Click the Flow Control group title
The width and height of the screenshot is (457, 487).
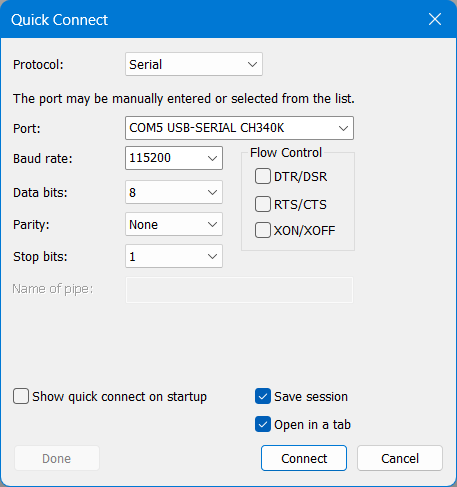(286, 153)
